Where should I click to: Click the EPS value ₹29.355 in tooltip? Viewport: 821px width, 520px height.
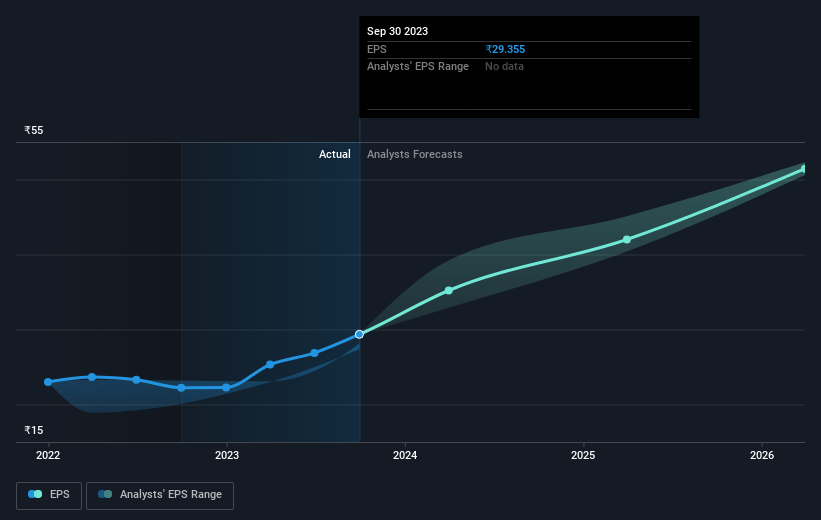[505, 49]
